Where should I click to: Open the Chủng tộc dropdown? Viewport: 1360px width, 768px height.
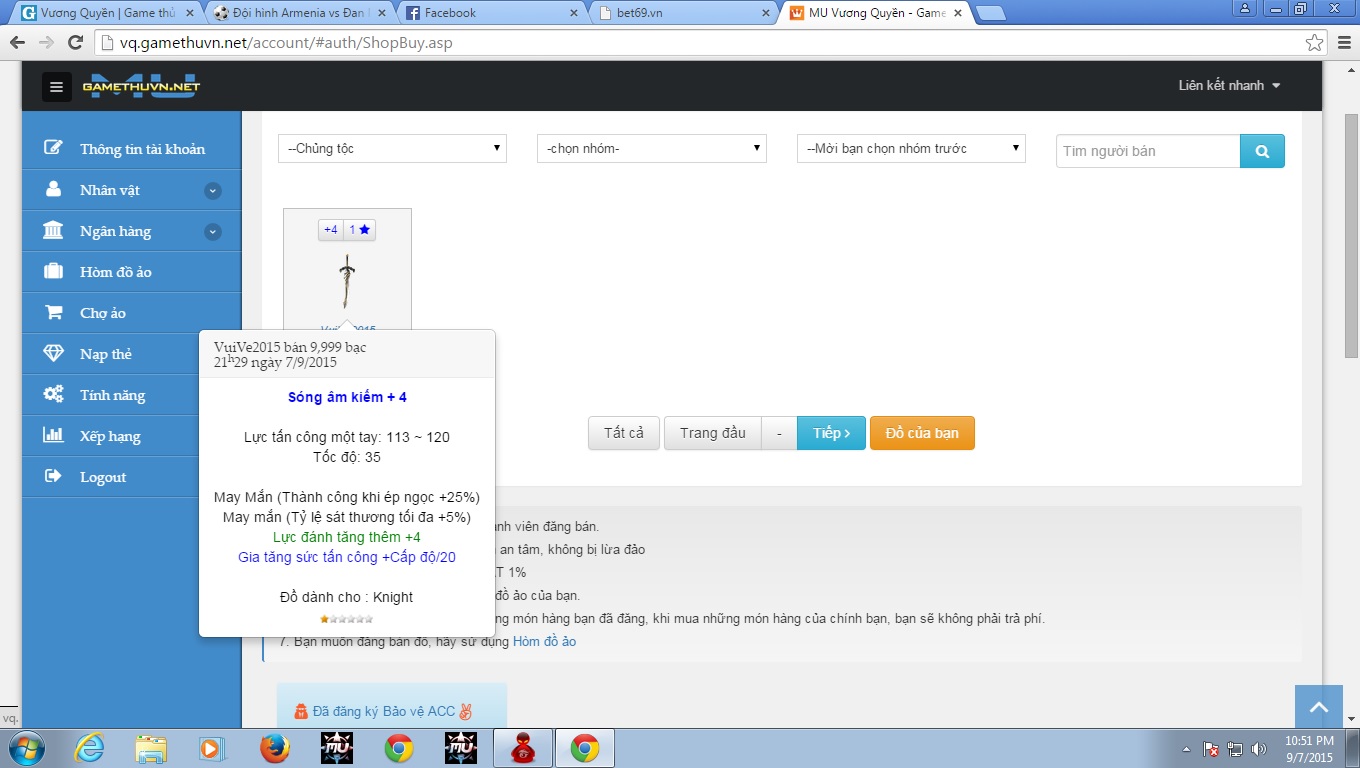pos(392,149)
